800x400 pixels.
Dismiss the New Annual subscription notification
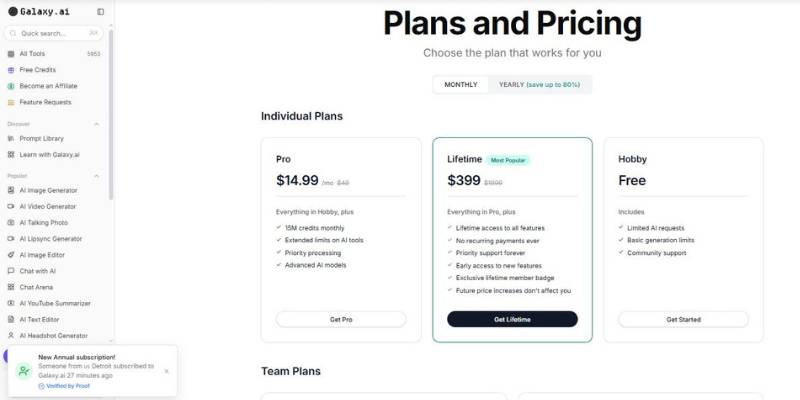coord(167,371)
